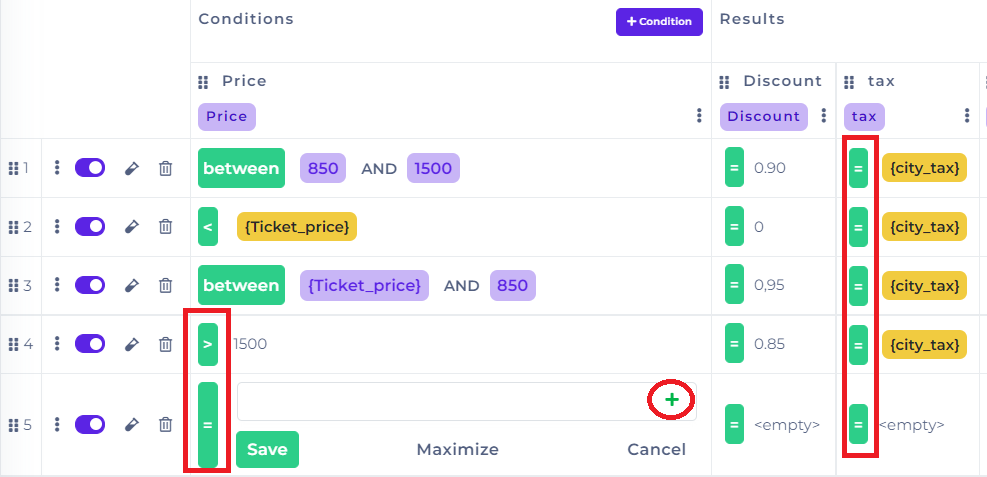The image size is (987, 477).
Task: Turn off the row 5 toggle
Action: (90, 424)
